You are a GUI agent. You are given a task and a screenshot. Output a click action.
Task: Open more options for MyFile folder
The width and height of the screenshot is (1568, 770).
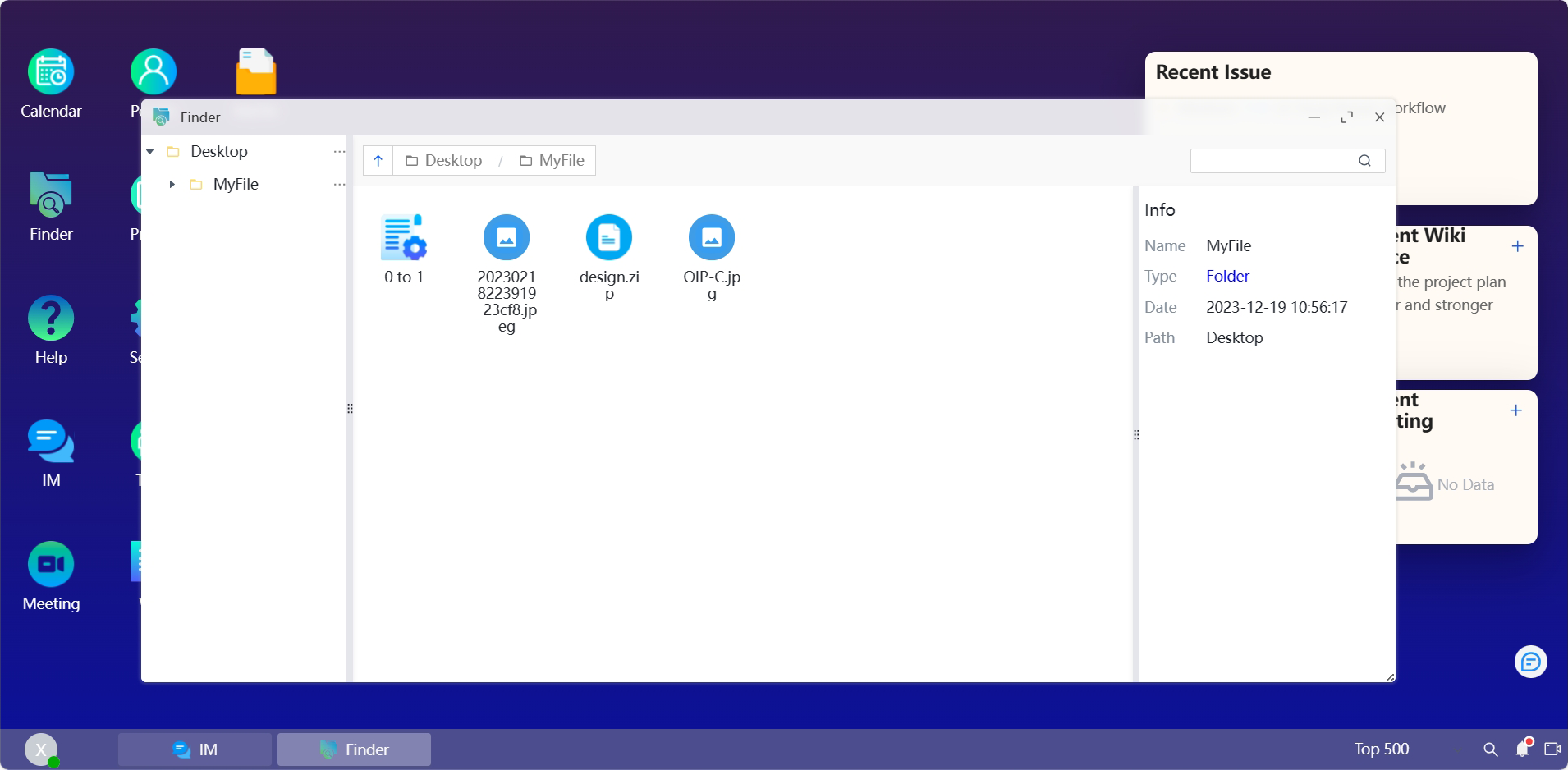[x=339, y=185]
